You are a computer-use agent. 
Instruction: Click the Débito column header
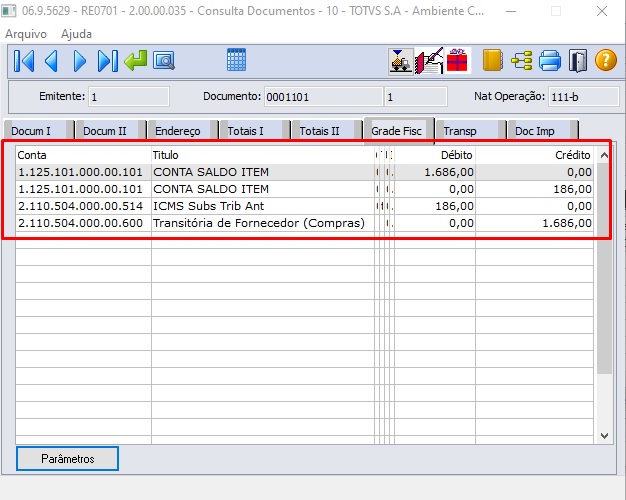coord(435,155)
